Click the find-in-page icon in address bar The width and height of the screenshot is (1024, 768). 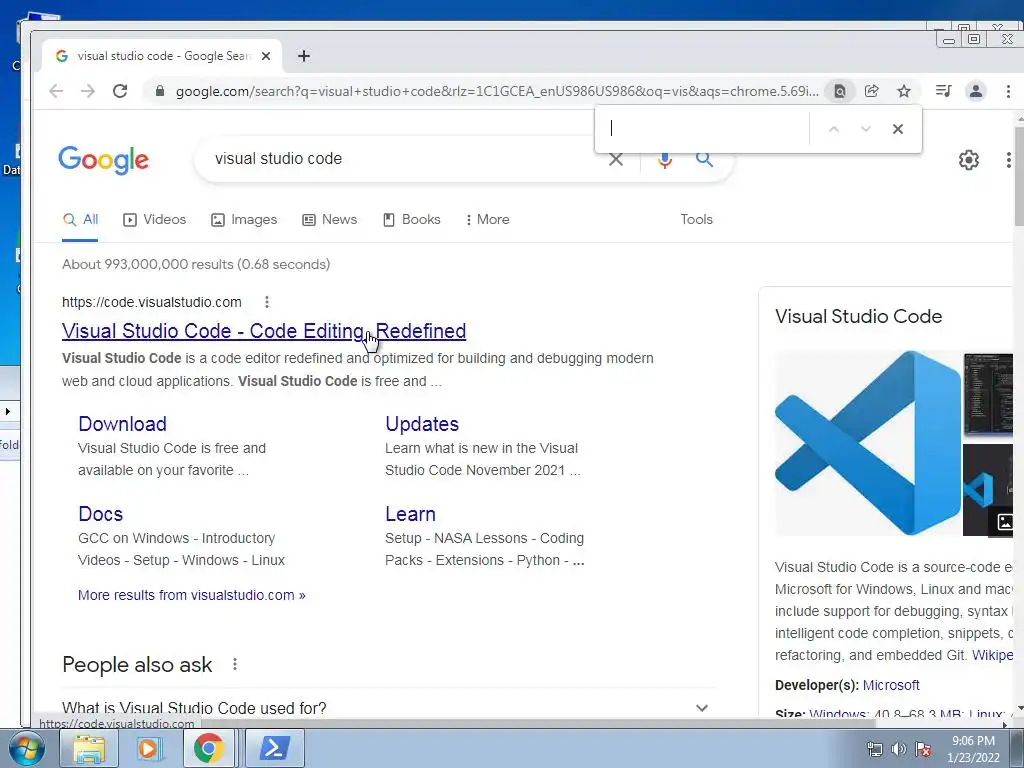point(840,91)
